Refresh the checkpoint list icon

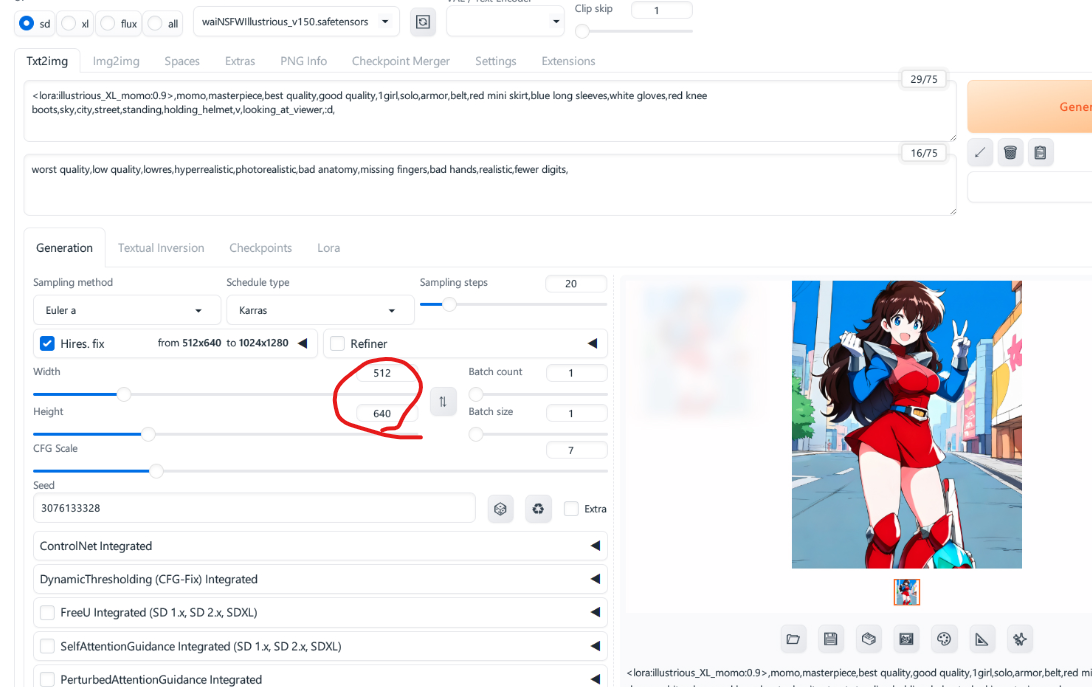[x=423, y=22]
